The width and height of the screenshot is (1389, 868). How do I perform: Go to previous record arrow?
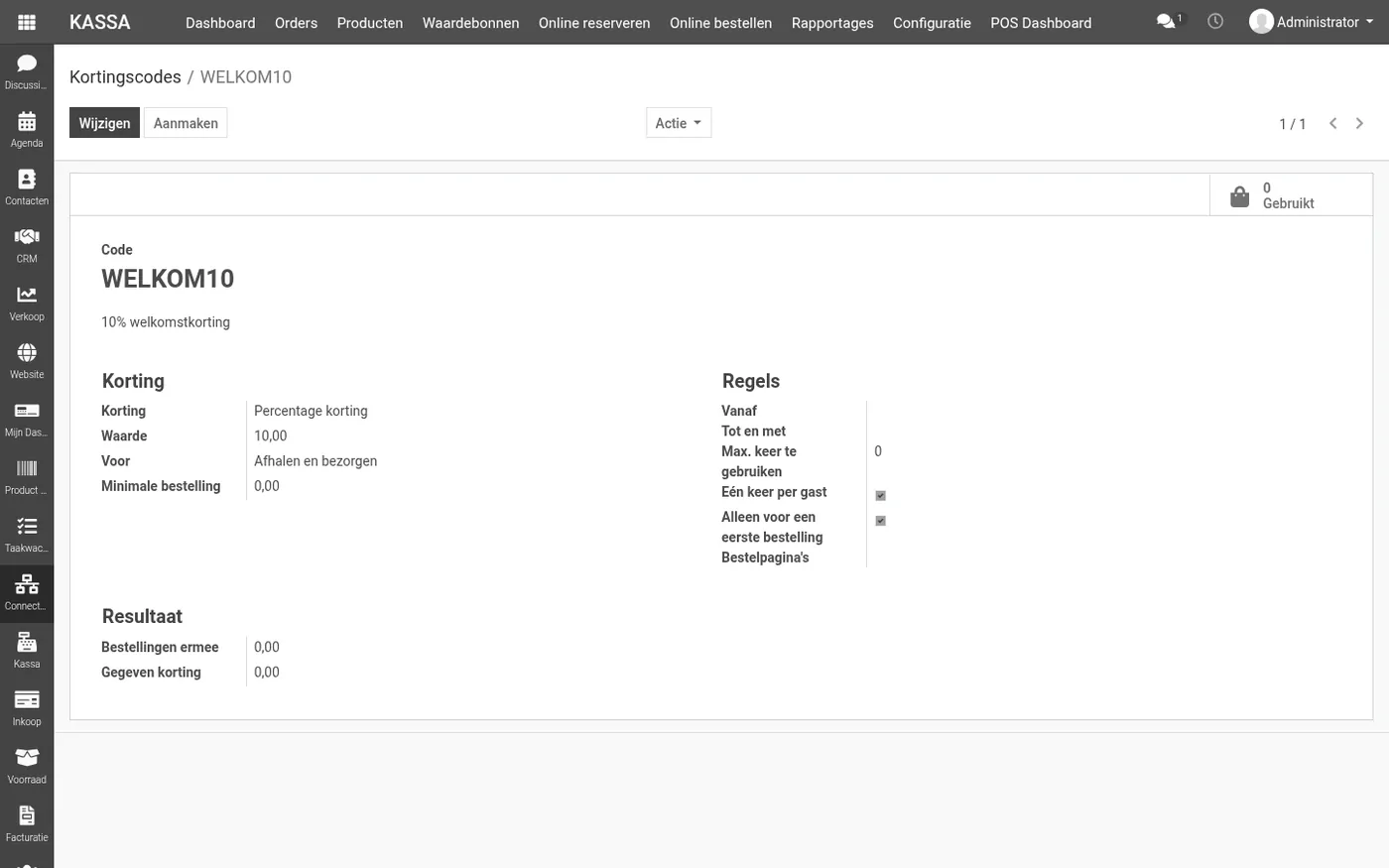pos(1333,123)
